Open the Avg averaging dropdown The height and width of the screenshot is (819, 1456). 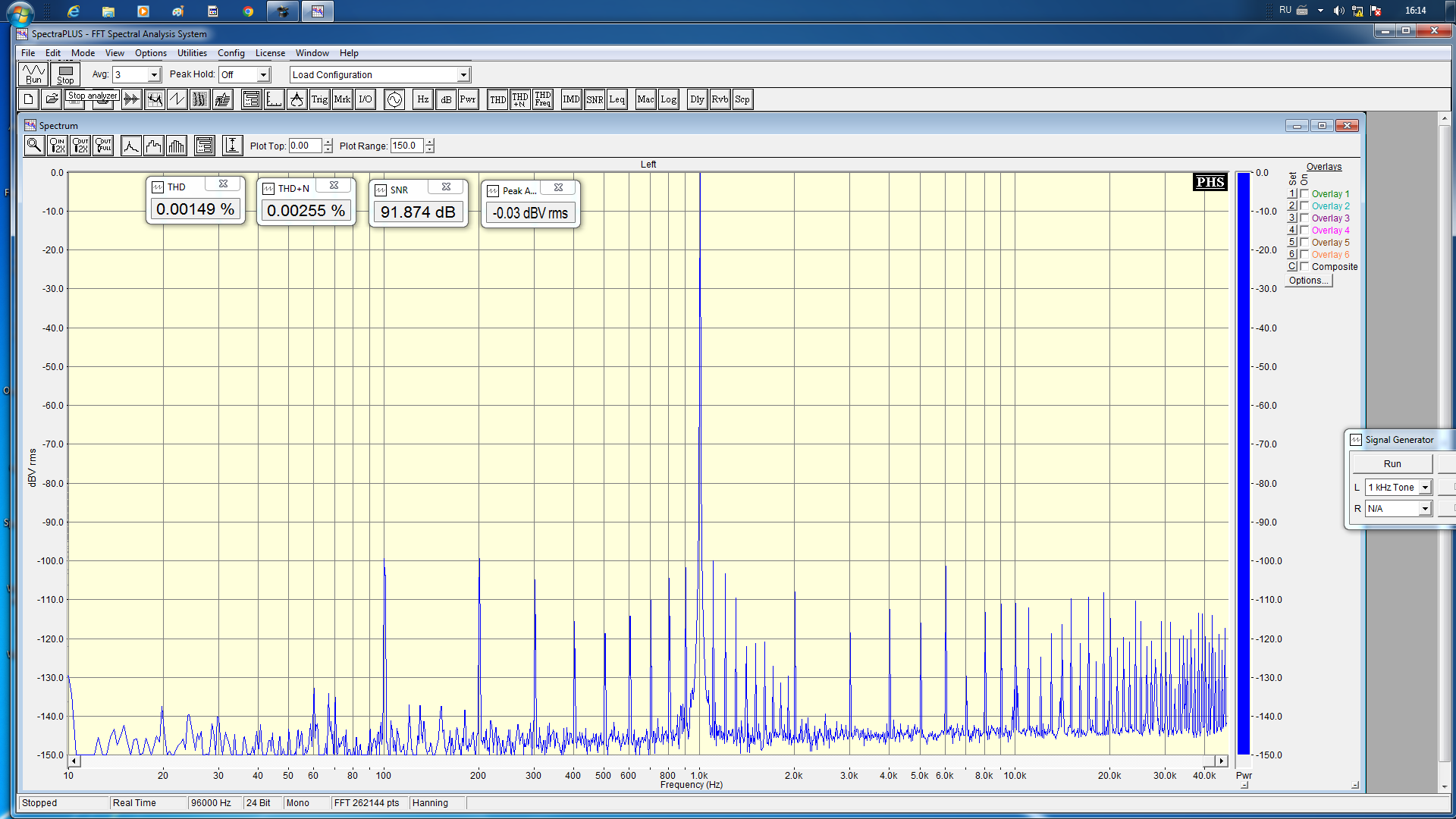tap(154, 74)
